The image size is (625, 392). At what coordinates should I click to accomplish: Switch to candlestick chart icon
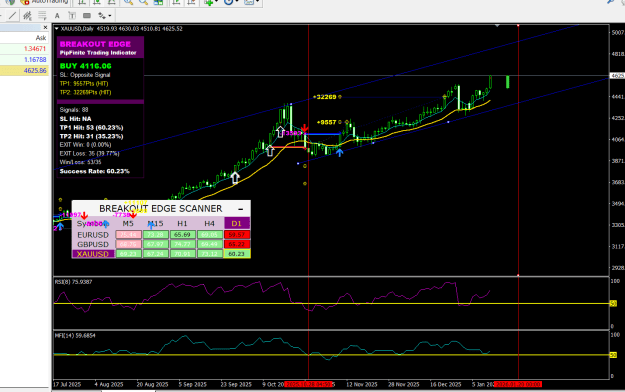click(97, 2)
